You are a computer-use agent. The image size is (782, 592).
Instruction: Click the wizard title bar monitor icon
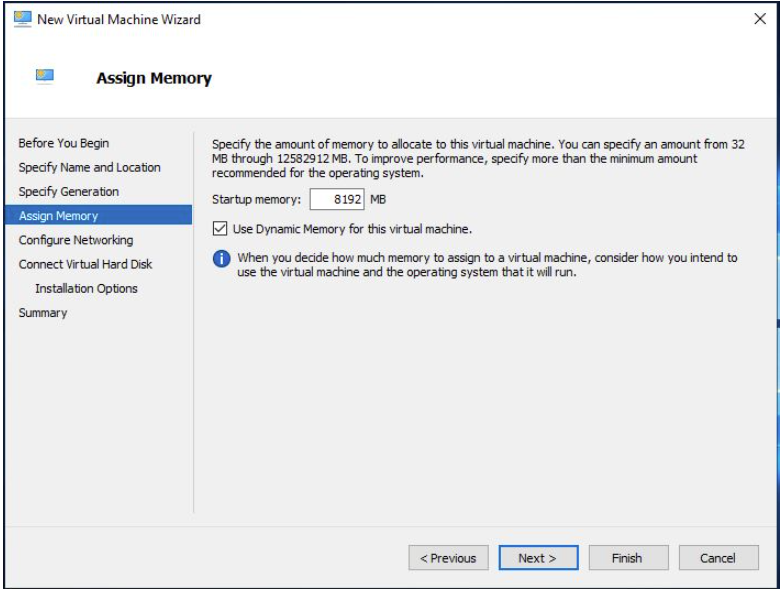(22, 19)
